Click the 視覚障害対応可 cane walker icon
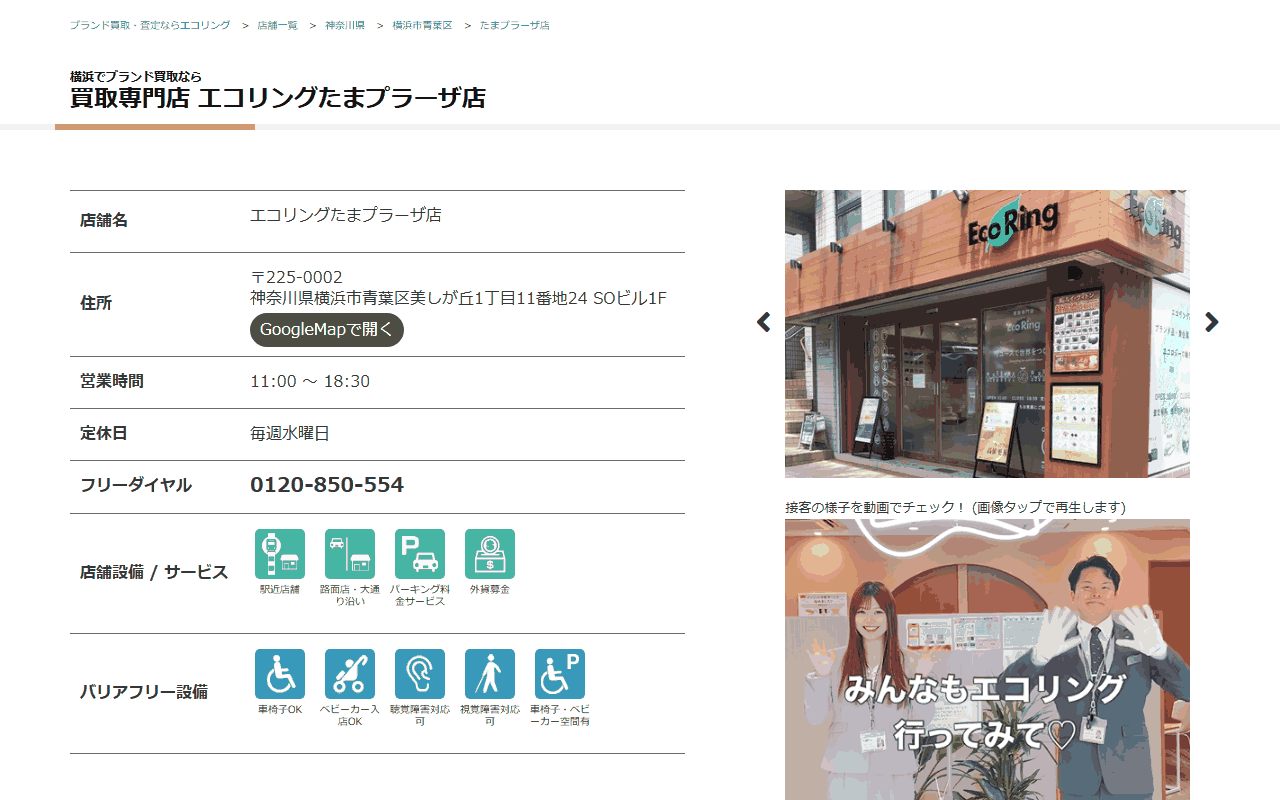 coord(490,674)
